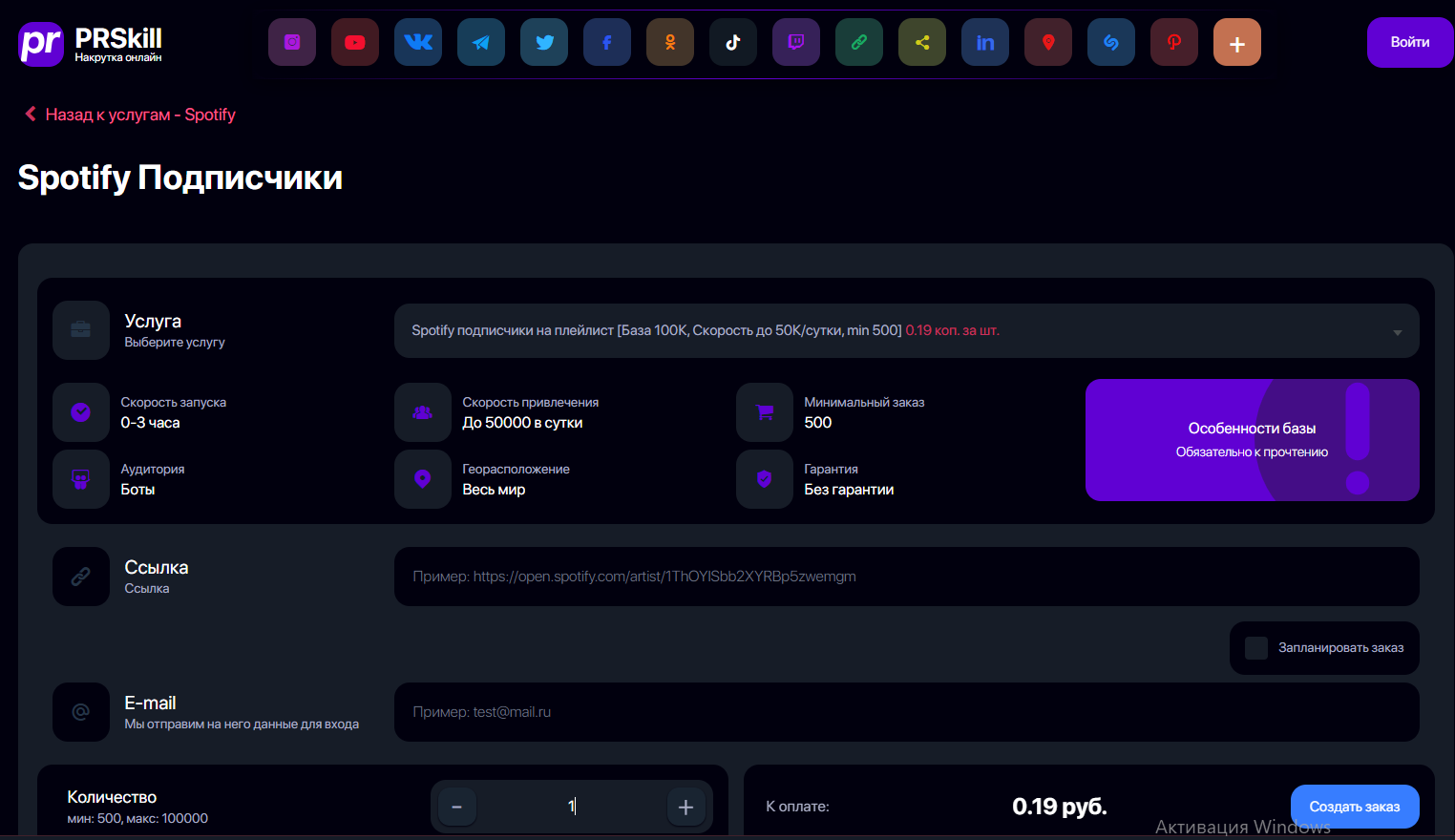The height and width of the screenshot is (840, 1455).
Task: Click the PRSkill logo
Action: point(90,43)
